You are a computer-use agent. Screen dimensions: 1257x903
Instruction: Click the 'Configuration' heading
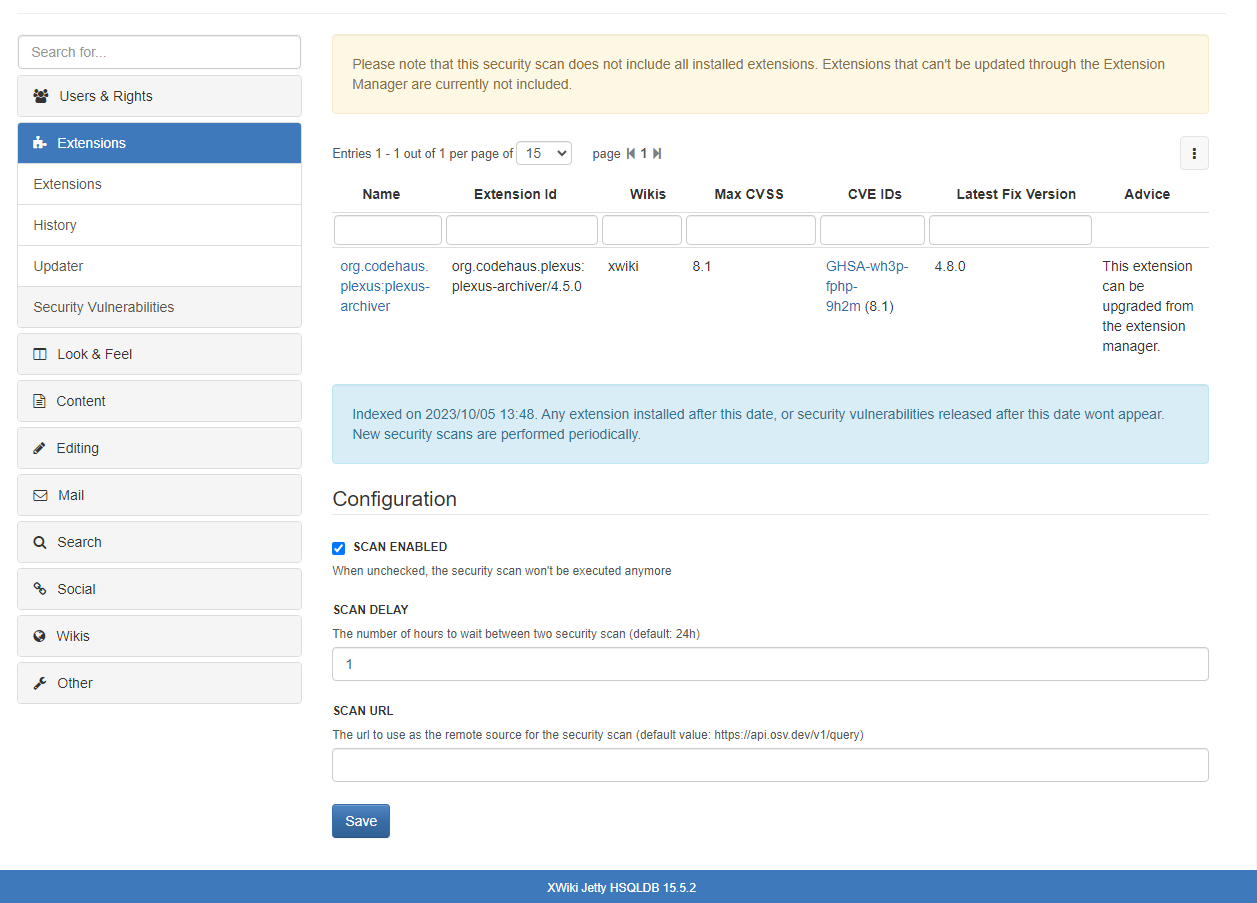[x=394, y=499]
